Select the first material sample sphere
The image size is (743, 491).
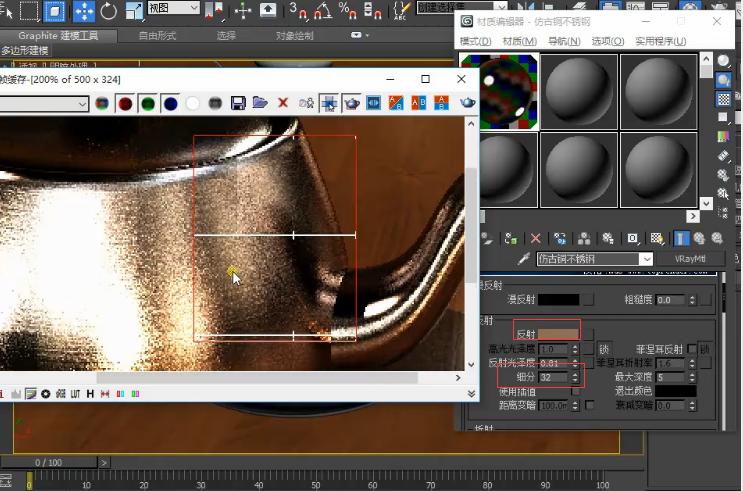[x=499, y=91]
